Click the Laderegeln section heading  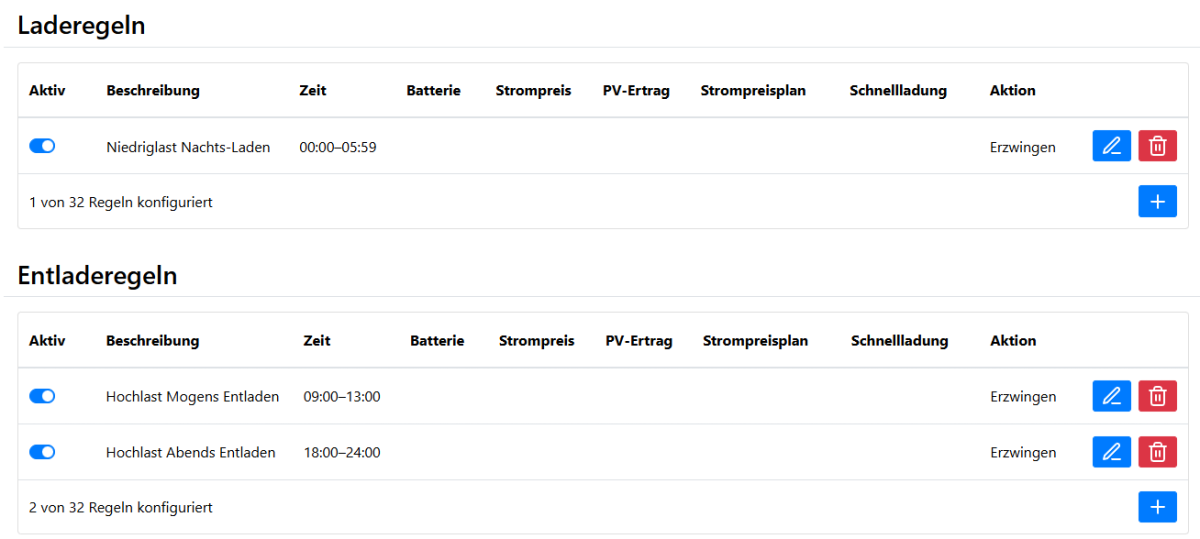(81, 26)
